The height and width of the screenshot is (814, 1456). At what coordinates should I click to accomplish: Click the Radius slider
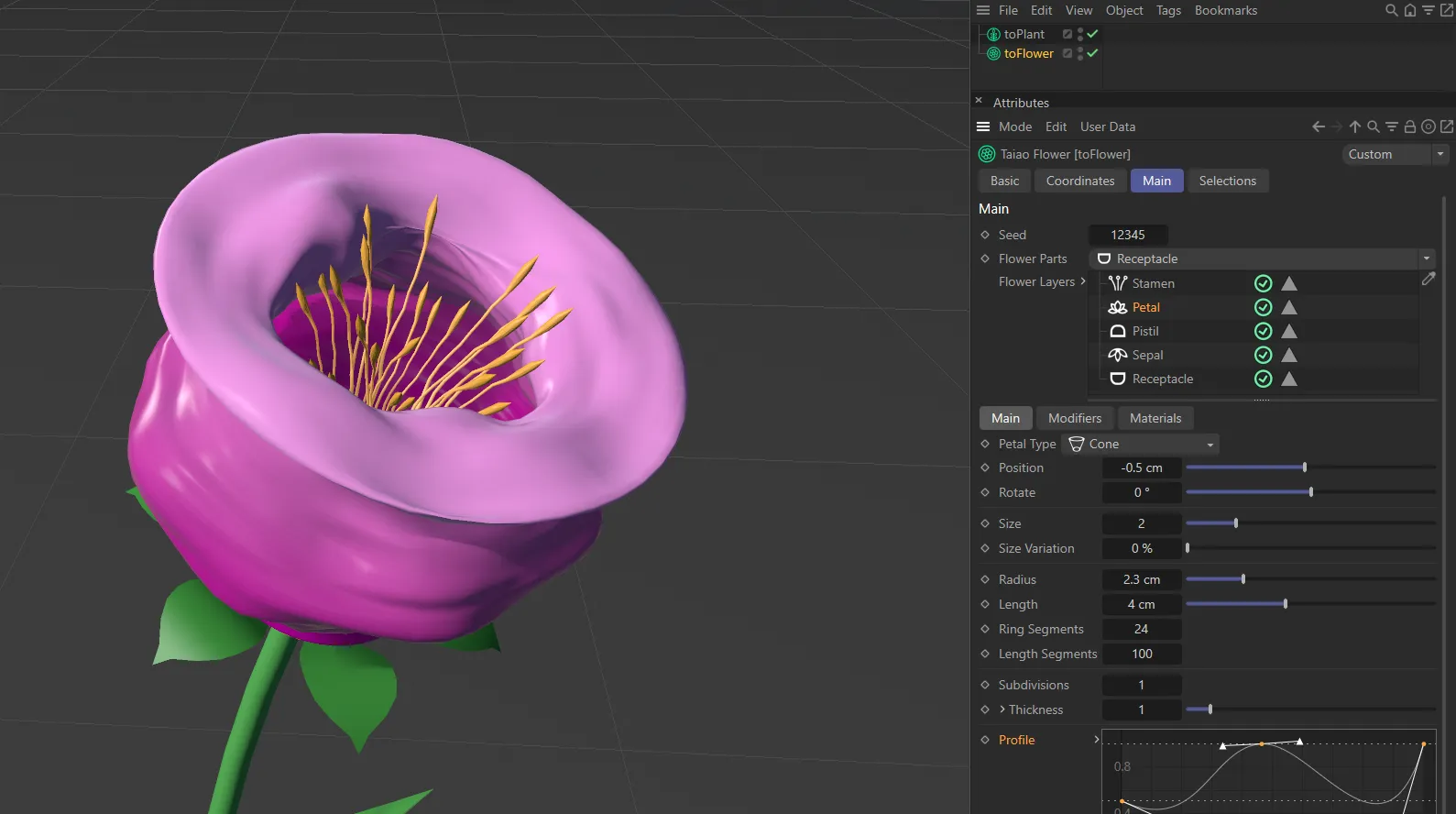tap(1310, 579)
